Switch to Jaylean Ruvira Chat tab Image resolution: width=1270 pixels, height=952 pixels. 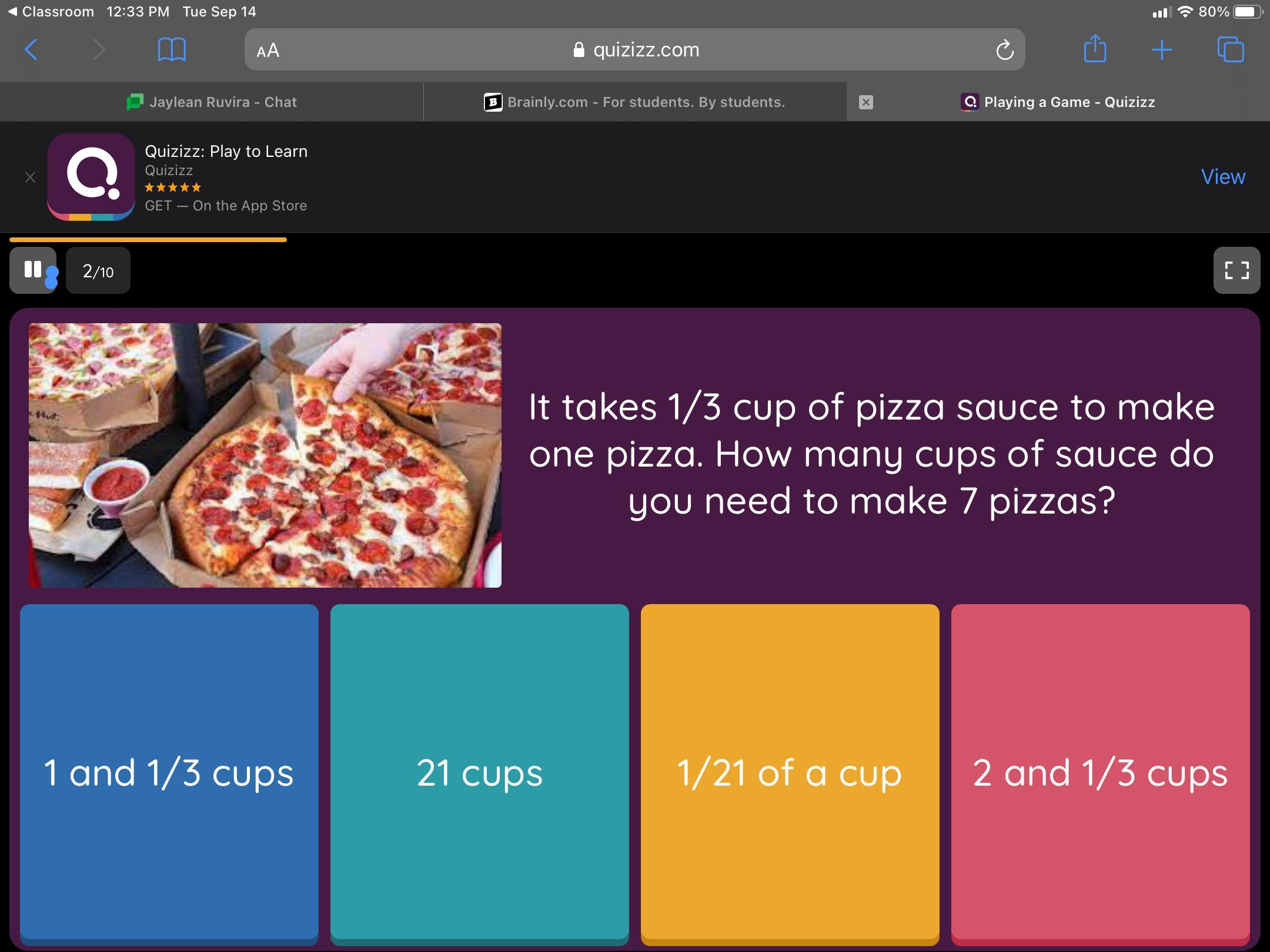212,102
